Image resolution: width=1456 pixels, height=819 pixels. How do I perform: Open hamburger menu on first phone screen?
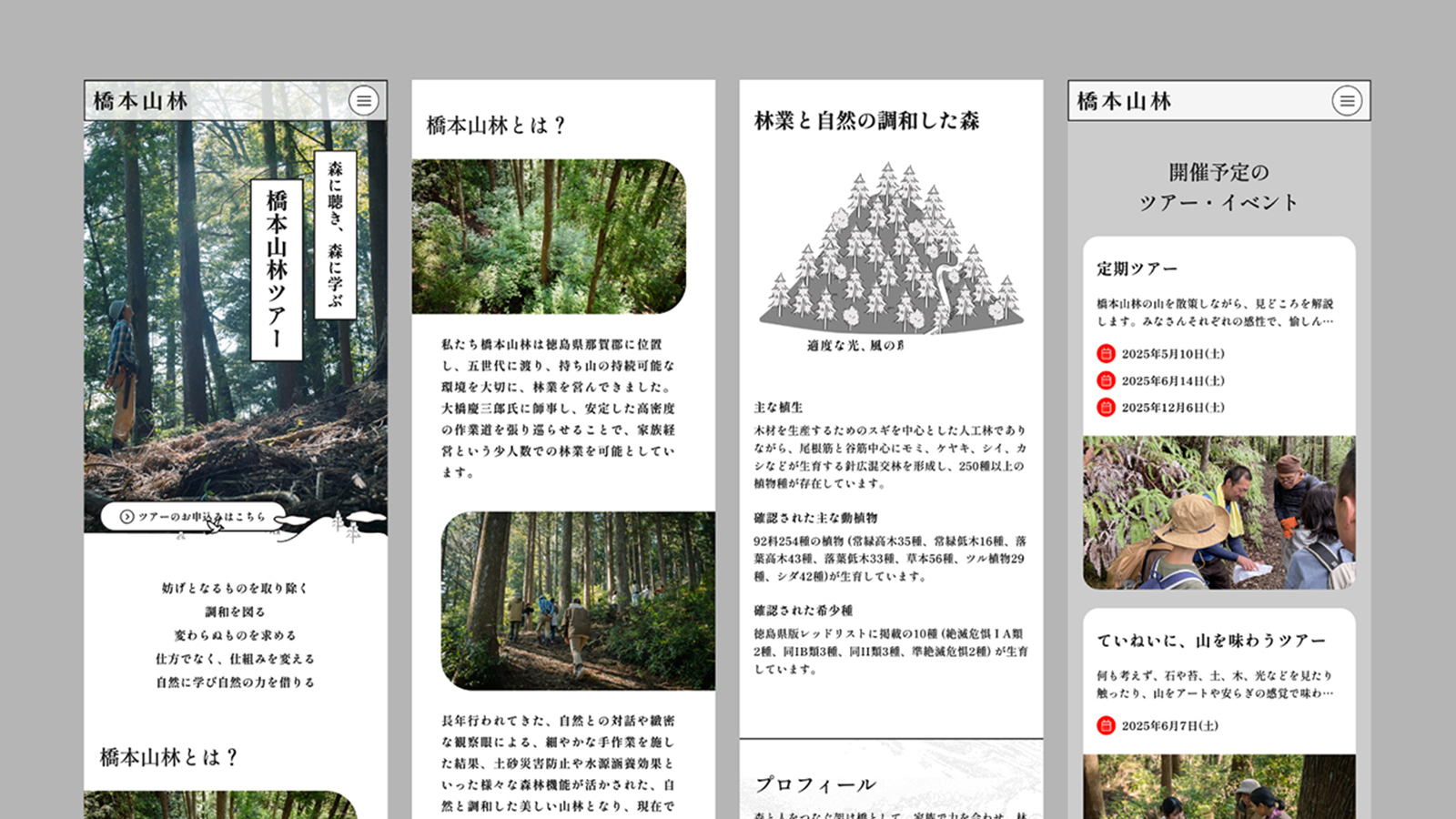coord(363,101)
